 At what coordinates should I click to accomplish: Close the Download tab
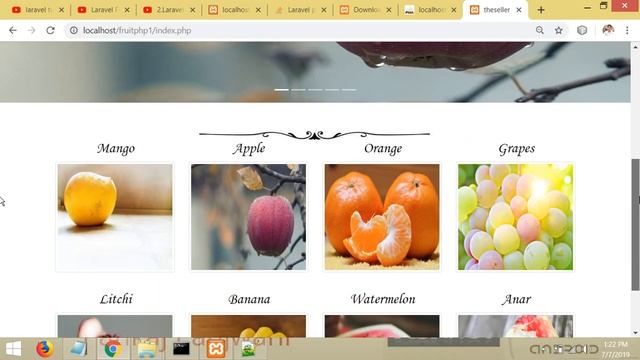(389, 10)
